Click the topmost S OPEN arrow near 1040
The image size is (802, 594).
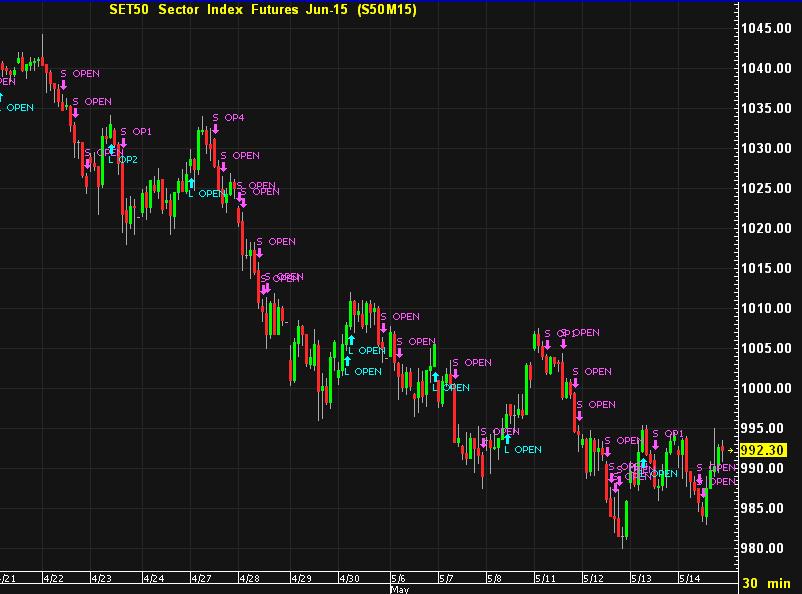click(x=63, y=85)
